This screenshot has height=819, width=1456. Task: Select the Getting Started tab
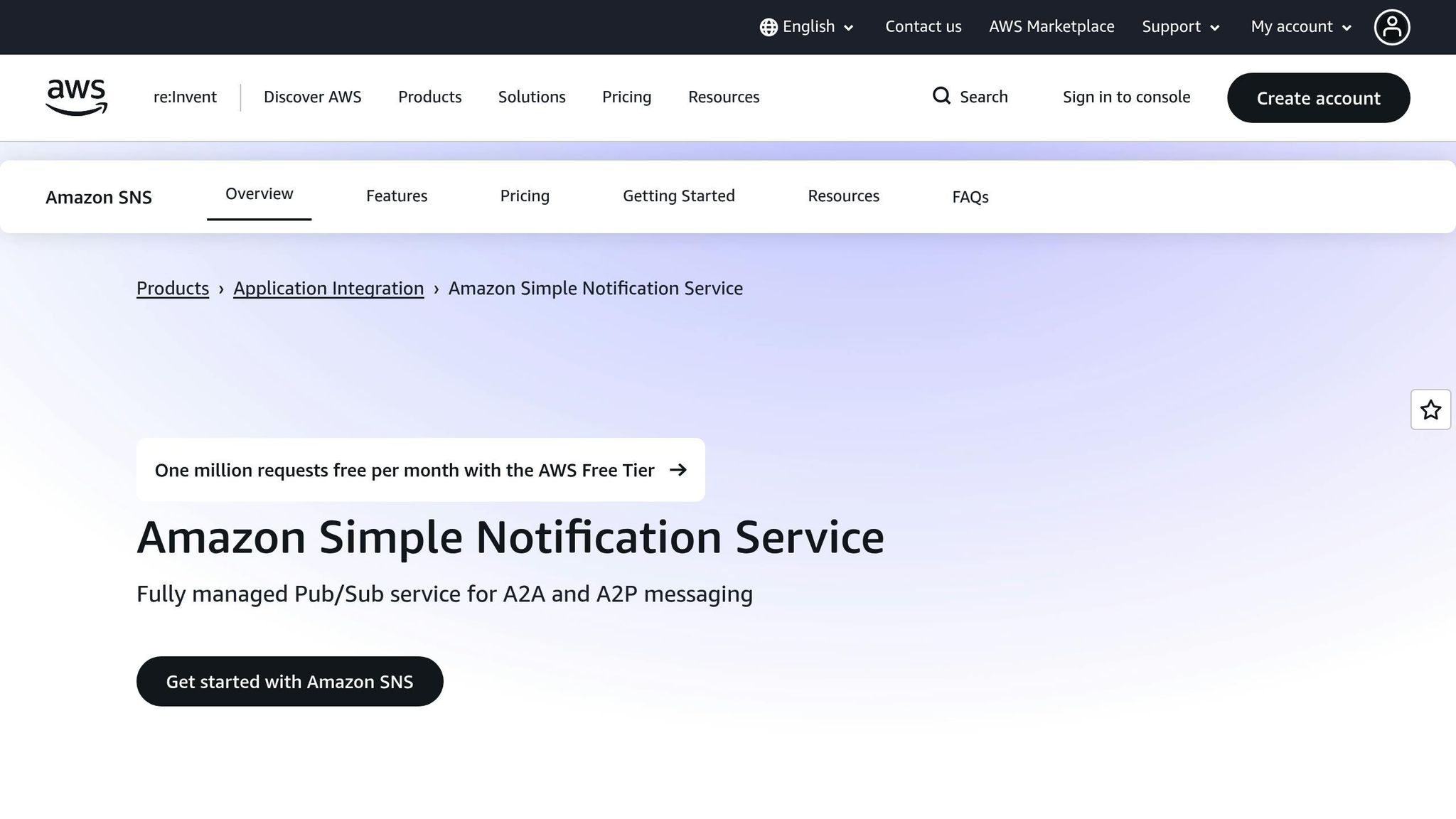coord(678,196)
